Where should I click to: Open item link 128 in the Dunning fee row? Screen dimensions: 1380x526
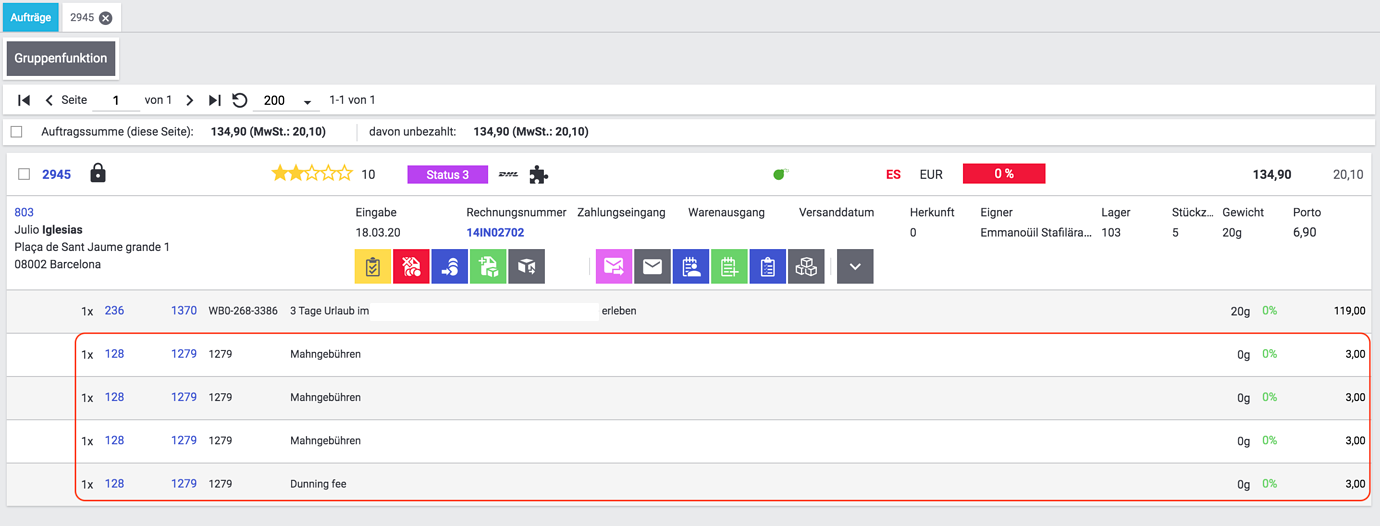[114, 484]
